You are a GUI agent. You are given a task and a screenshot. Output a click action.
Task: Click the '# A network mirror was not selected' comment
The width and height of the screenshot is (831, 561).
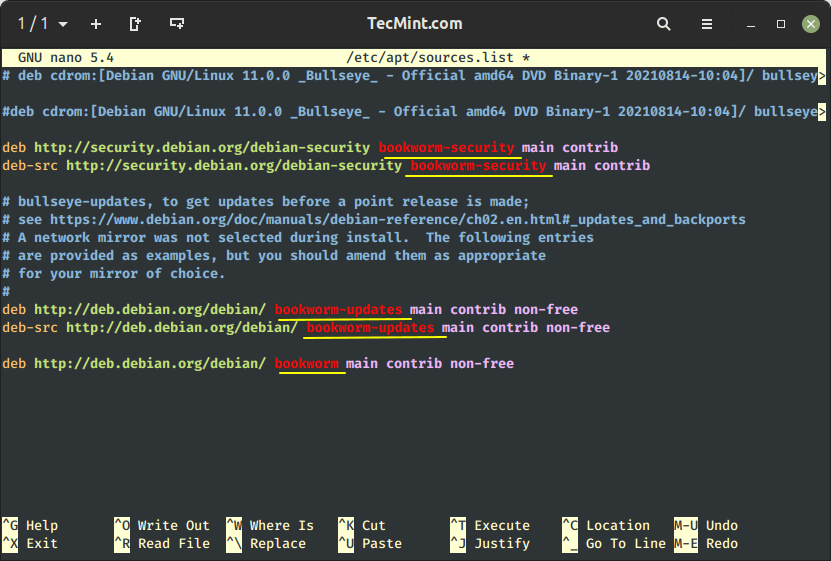298,237
